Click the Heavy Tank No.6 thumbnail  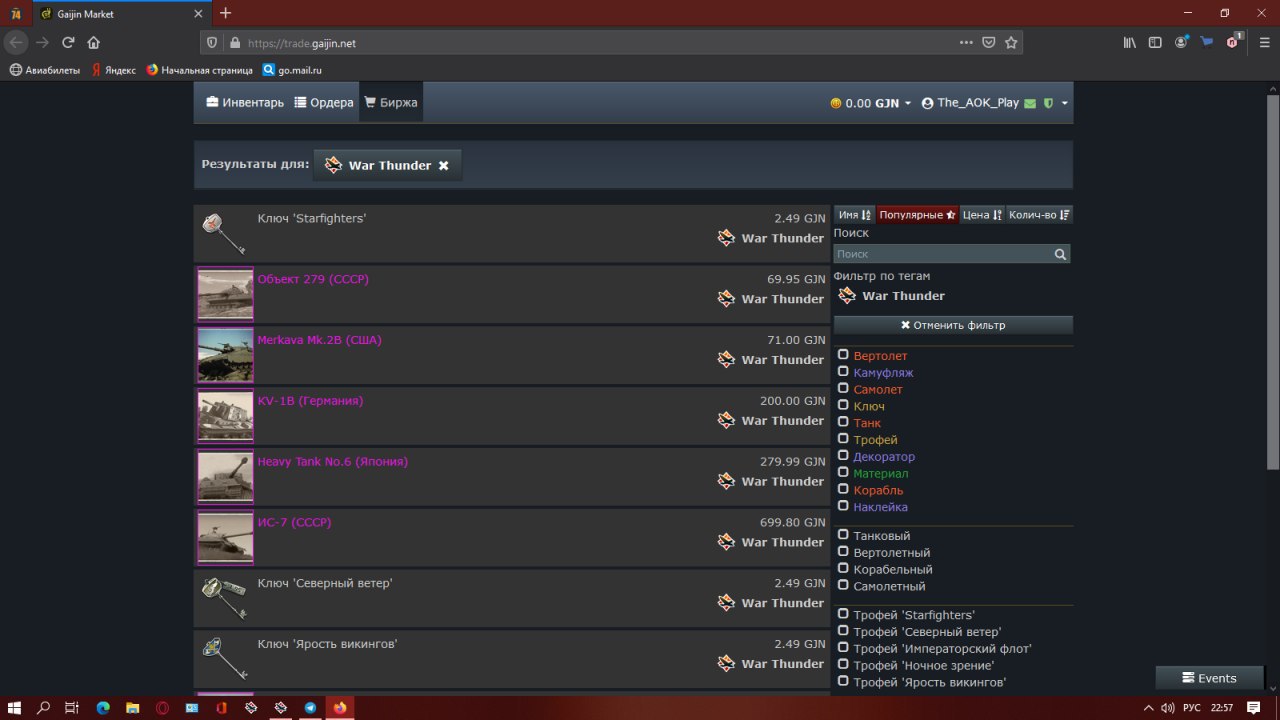click(x=225, y=477)
